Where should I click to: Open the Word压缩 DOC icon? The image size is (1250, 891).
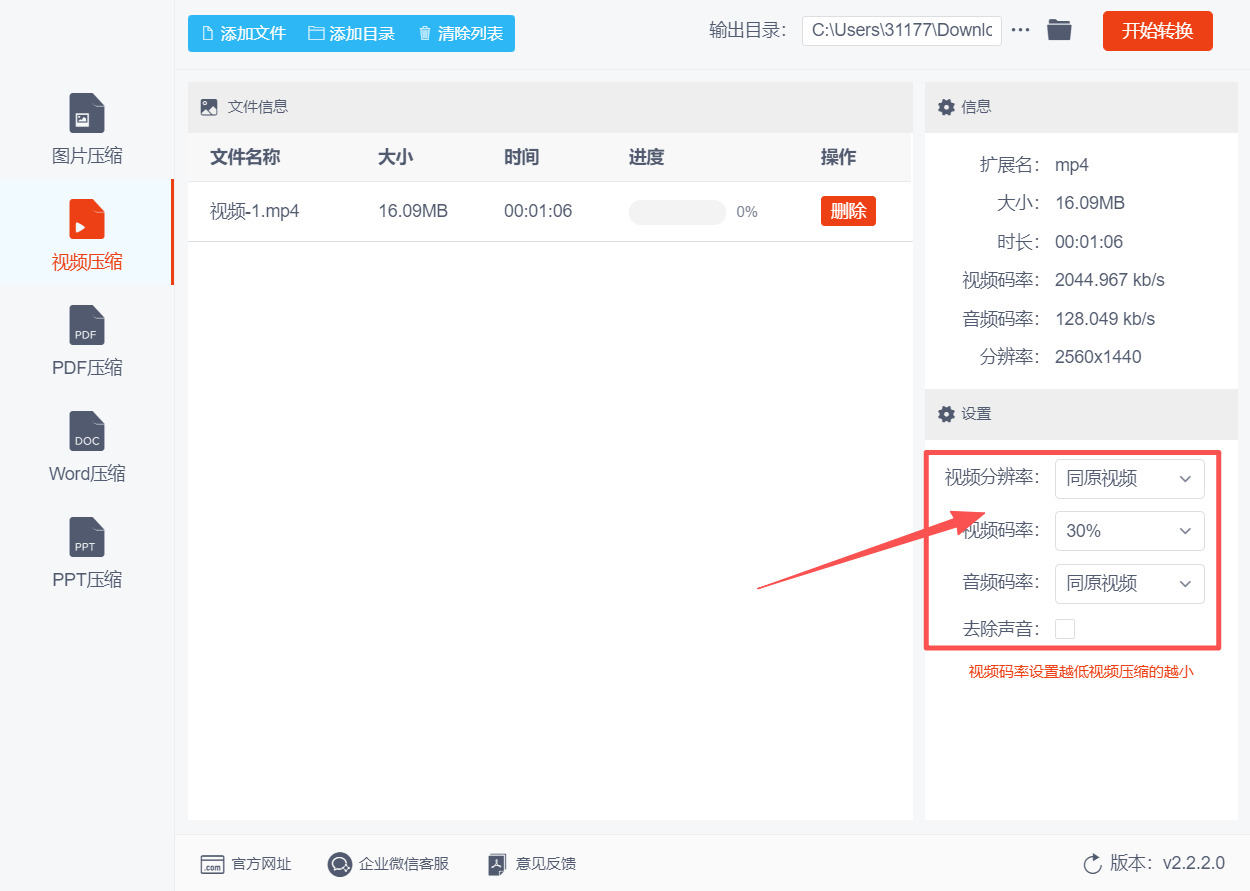pyautogui.click(x=87, y=431)
